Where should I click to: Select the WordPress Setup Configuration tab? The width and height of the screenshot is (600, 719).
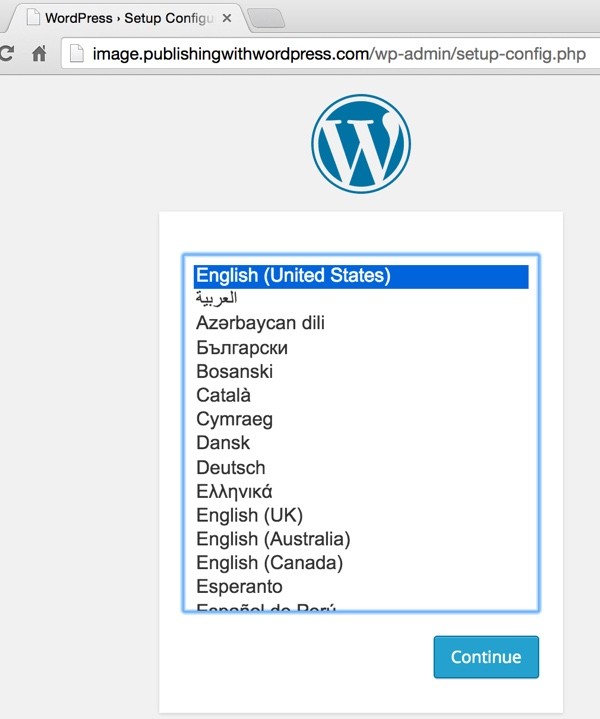tap(126, 18)
